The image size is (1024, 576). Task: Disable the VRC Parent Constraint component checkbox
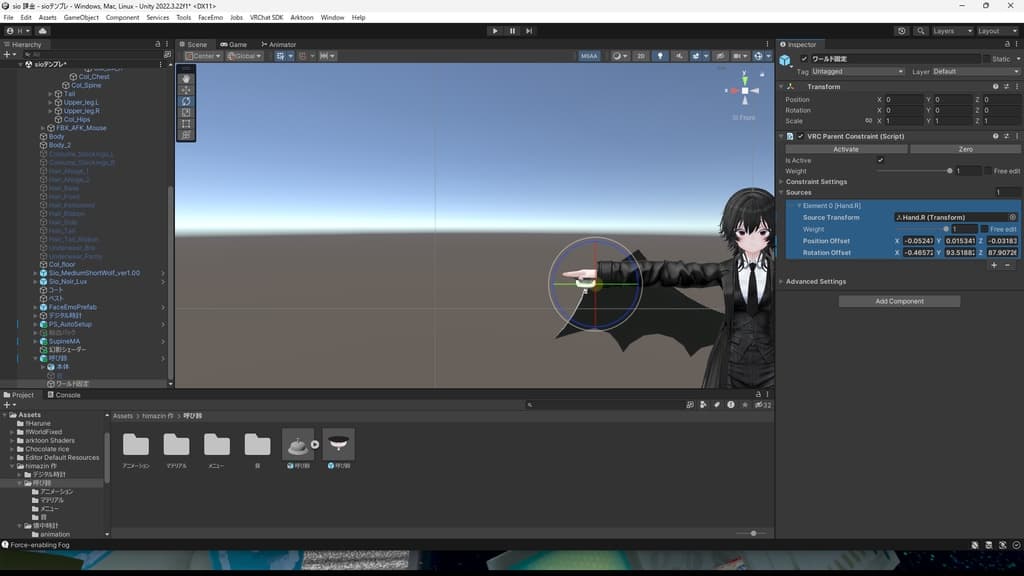point(800,136)
